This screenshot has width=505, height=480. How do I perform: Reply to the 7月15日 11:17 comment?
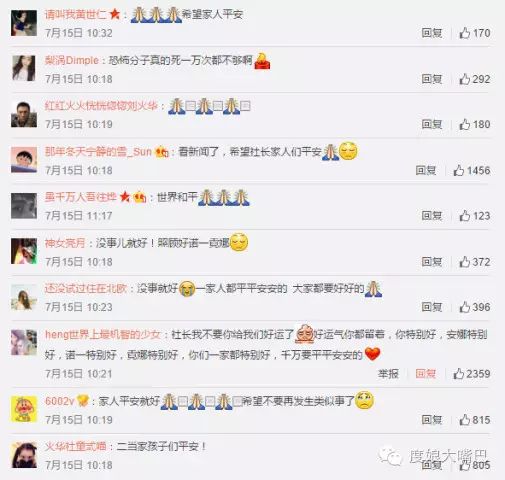tap(432, 216)
